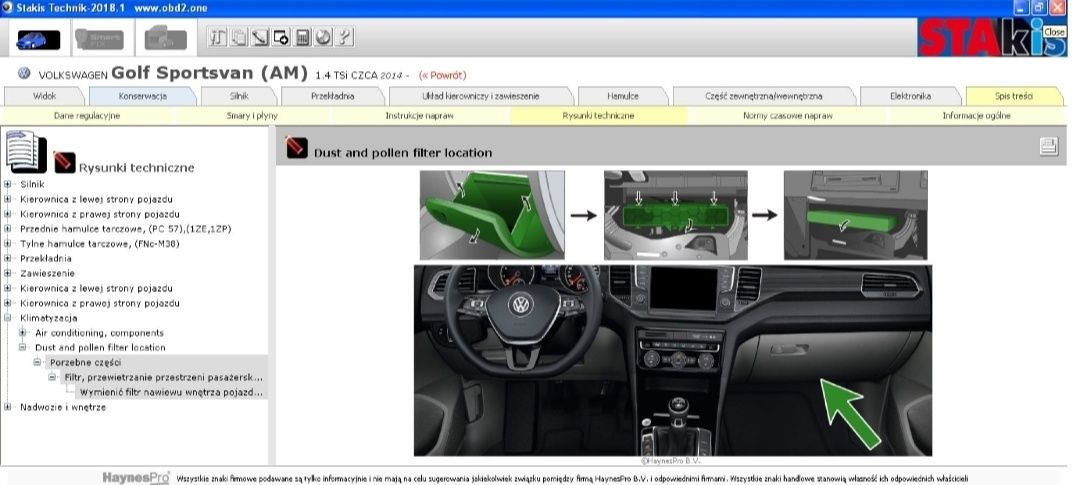
Task: Switch to the Konserwacja tab
Action: [142, 96]
